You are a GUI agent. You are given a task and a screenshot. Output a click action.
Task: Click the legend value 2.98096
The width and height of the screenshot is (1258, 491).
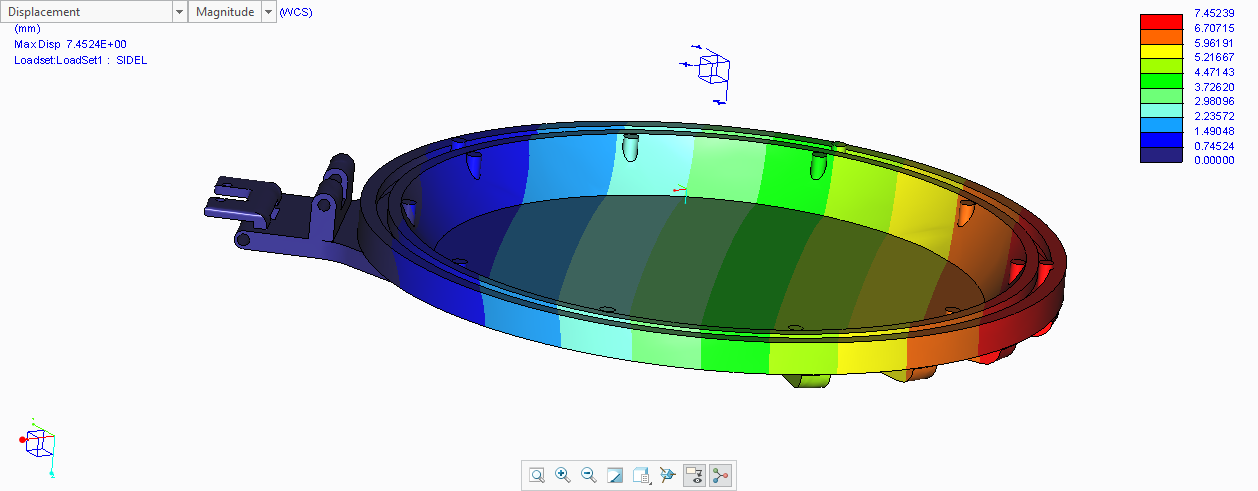pyautogui.click(x=1213, y=102)
